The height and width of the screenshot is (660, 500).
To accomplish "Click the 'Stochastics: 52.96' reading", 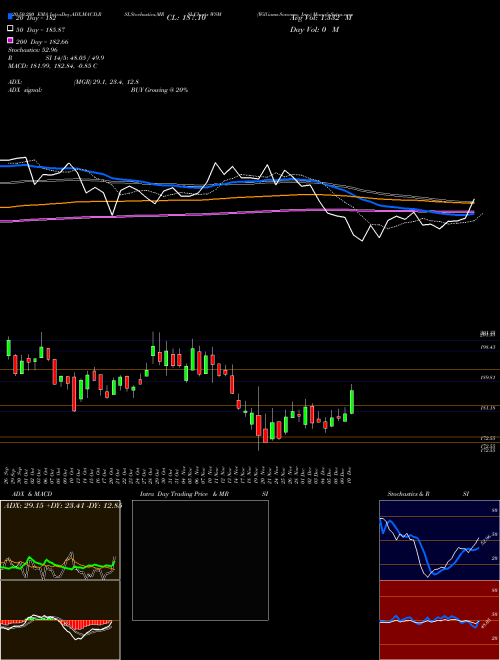I will 33,50.
